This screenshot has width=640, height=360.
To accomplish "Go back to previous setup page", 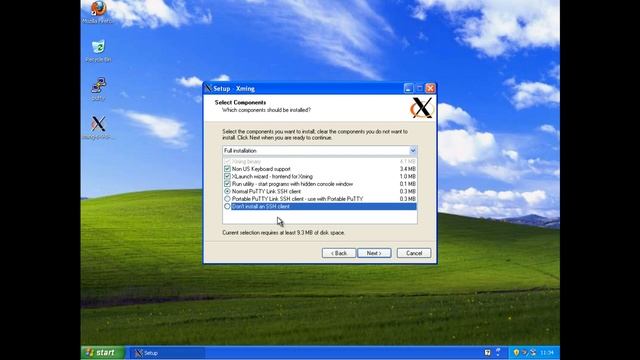I will point(338,253).
